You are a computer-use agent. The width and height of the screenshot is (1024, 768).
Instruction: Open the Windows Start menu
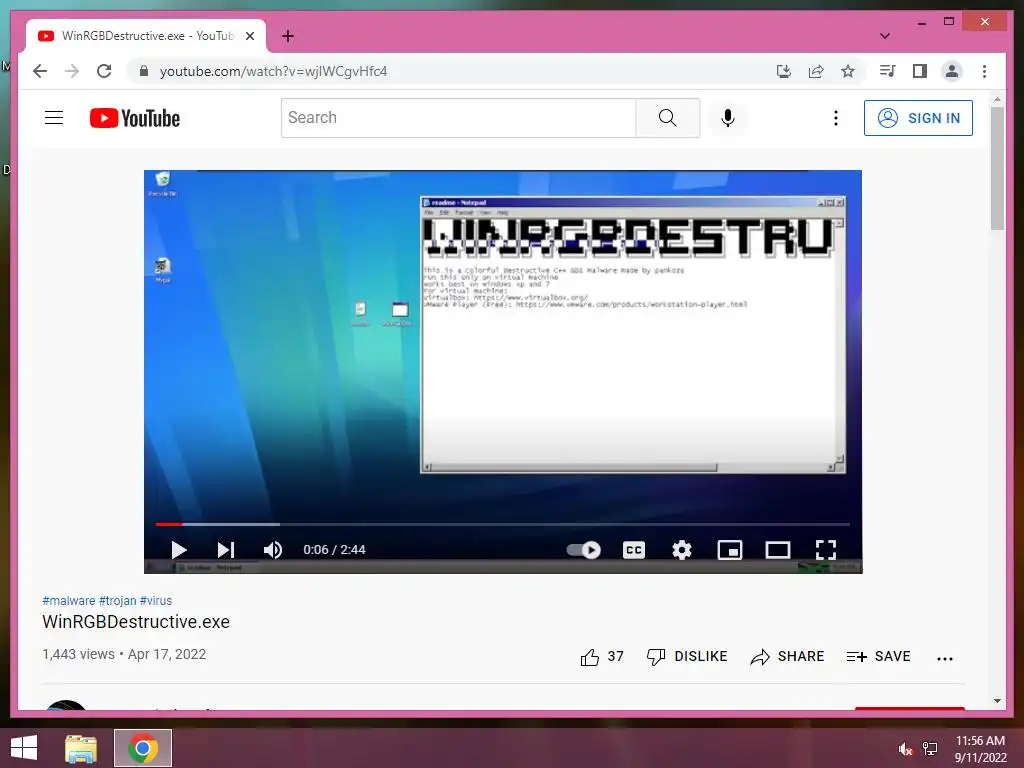tap(24, 748)
